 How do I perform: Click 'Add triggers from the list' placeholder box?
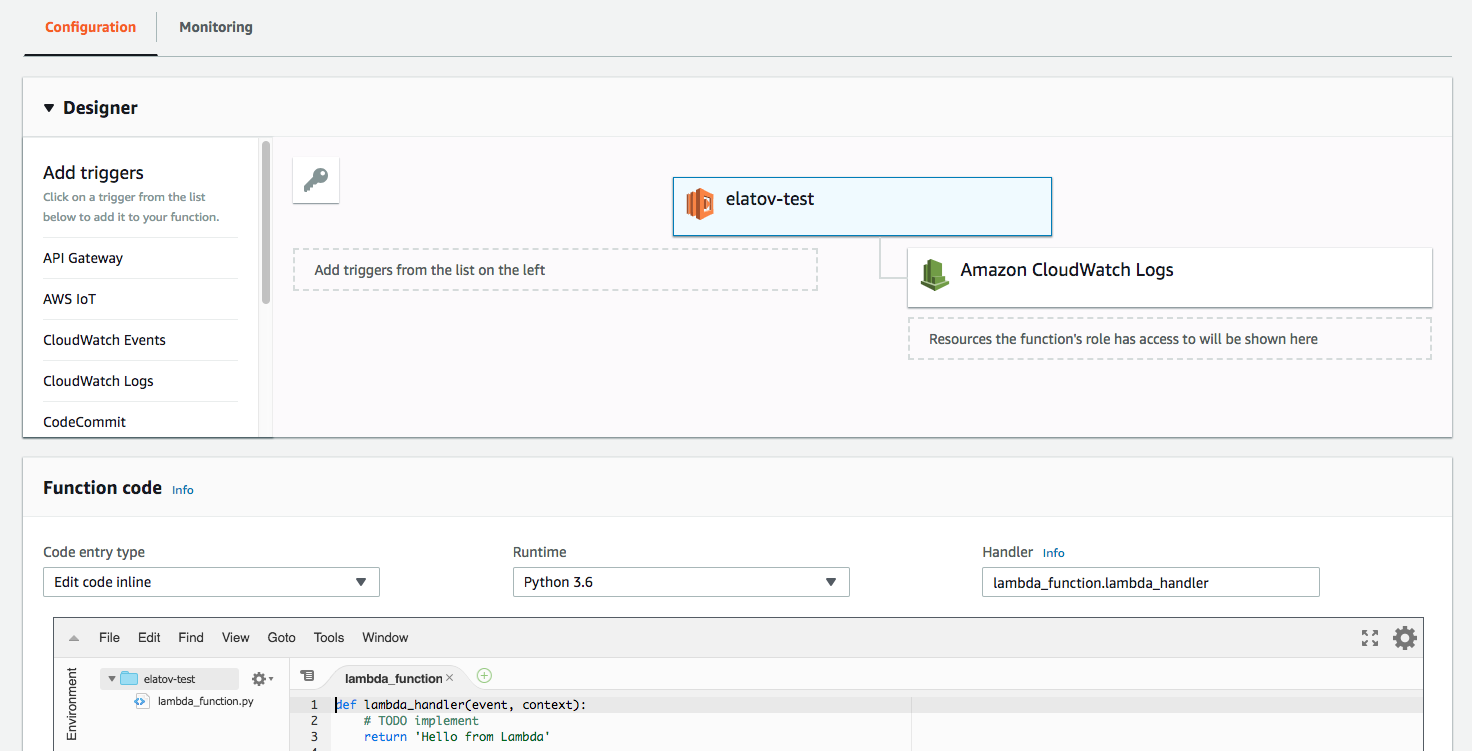coord(555,270)
